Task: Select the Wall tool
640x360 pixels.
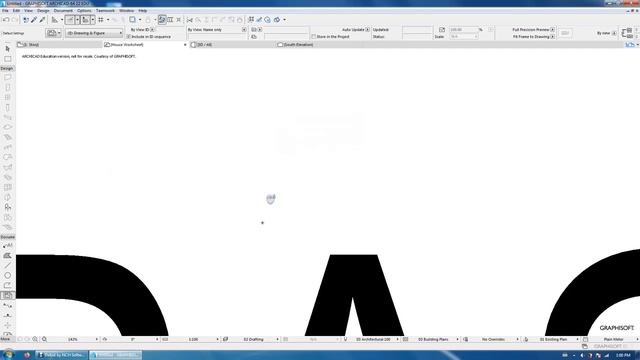Action: pos(7,78)
